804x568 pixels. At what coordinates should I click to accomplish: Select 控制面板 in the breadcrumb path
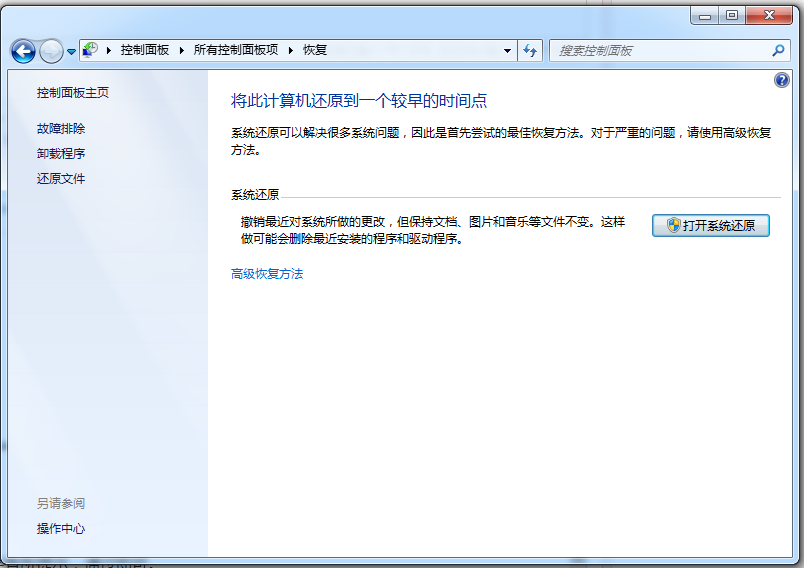click(145, 50)
